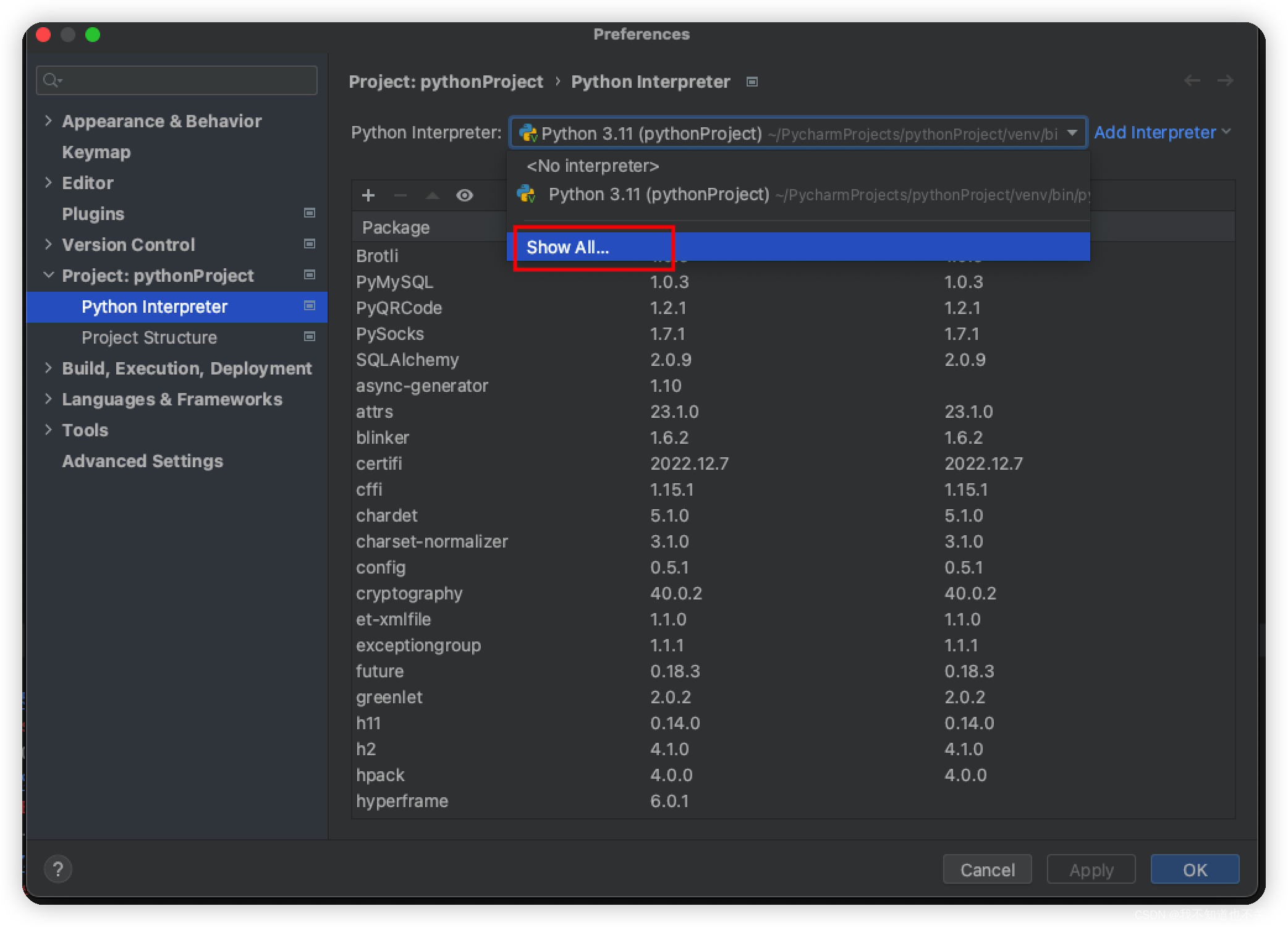The image size is (1288, 927).
Task: Choose Show All from the interpreter menu
Action: [x=567, y=247]
